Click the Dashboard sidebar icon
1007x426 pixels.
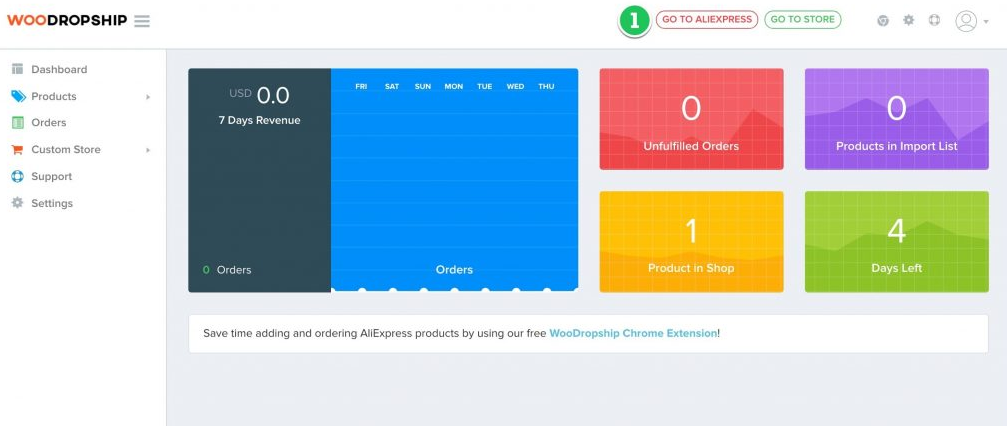click(x=17, y=69)
